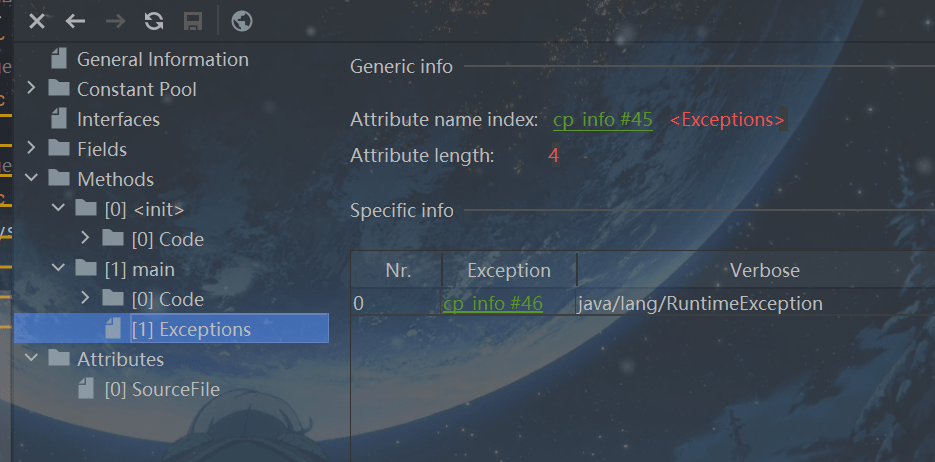Image resolution: width=935 pixels, height=462 pixels.
Task: Click the Exception column header
Action: [x=508, y=270]
